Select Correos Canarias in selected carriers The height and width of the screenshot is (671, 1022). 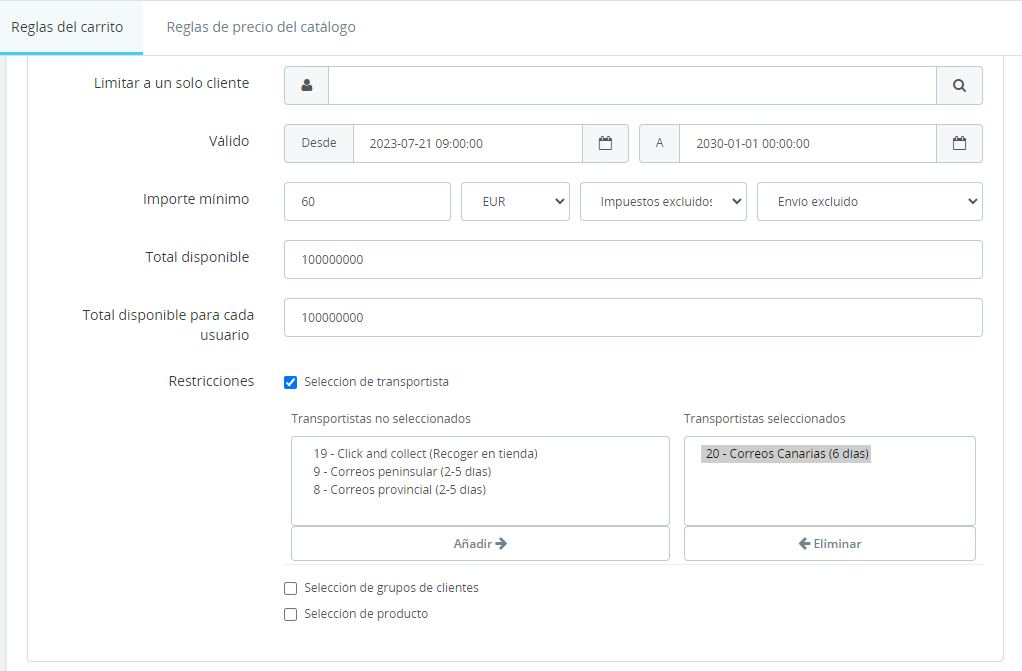coord(787,454)
